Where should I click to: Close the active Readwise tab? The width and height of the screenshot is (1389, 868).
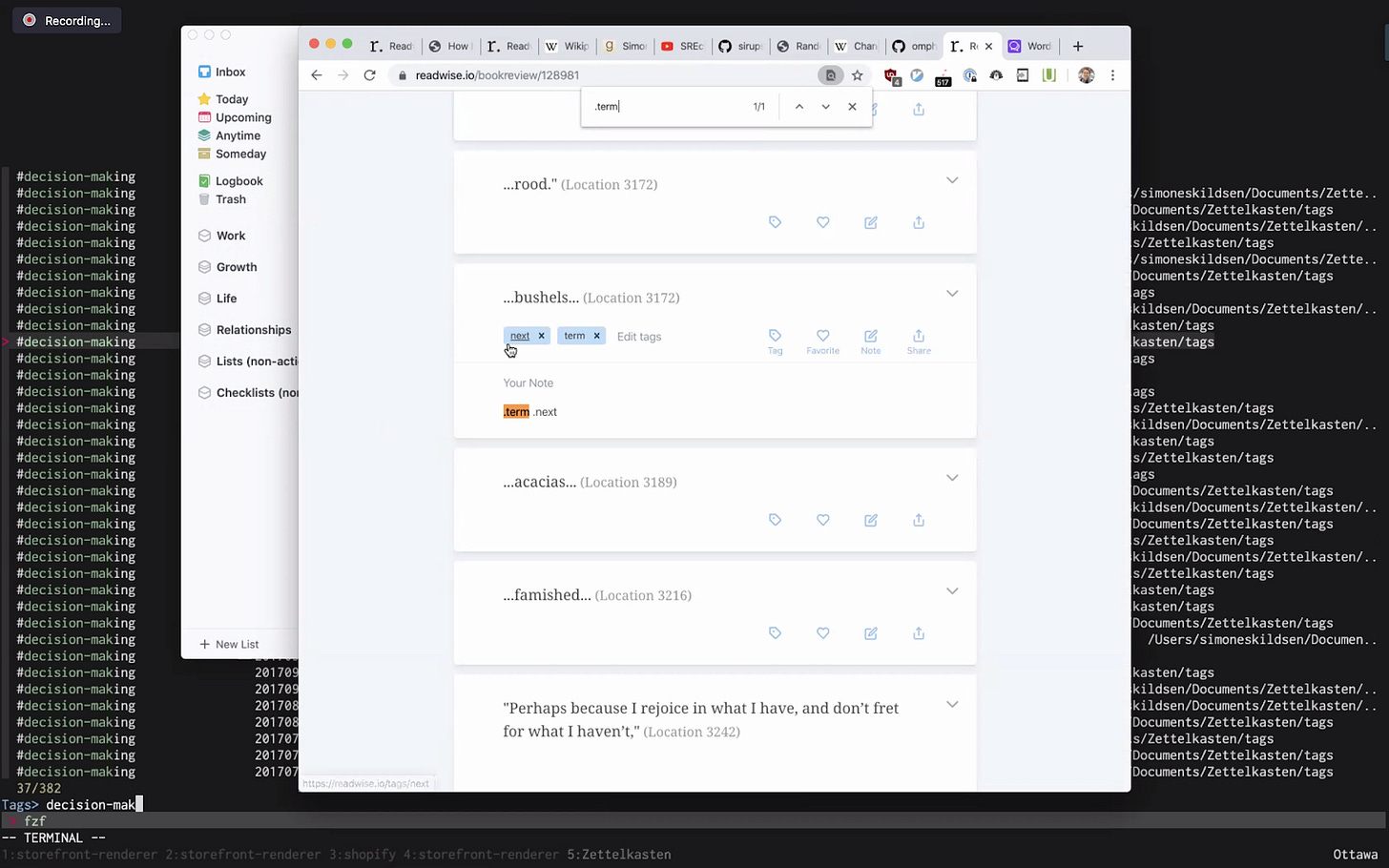pos(988,46)
